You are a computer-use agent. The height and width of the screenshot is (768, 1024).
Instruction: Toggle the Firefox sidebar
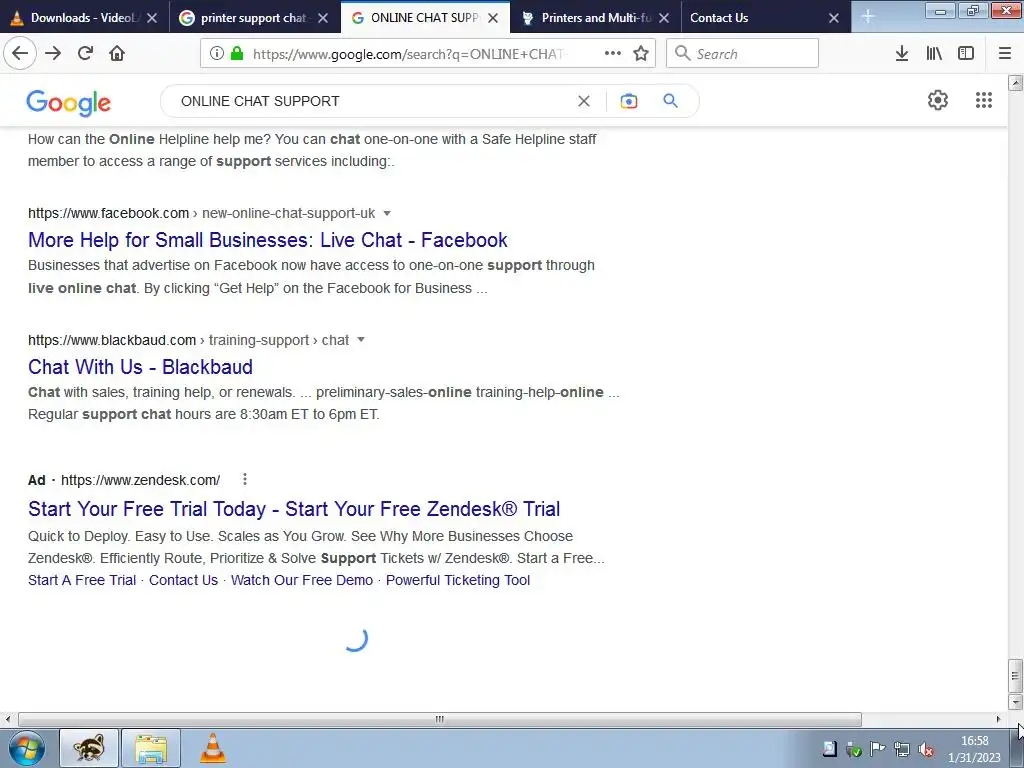pyautogui.click(x=966, y=53)
